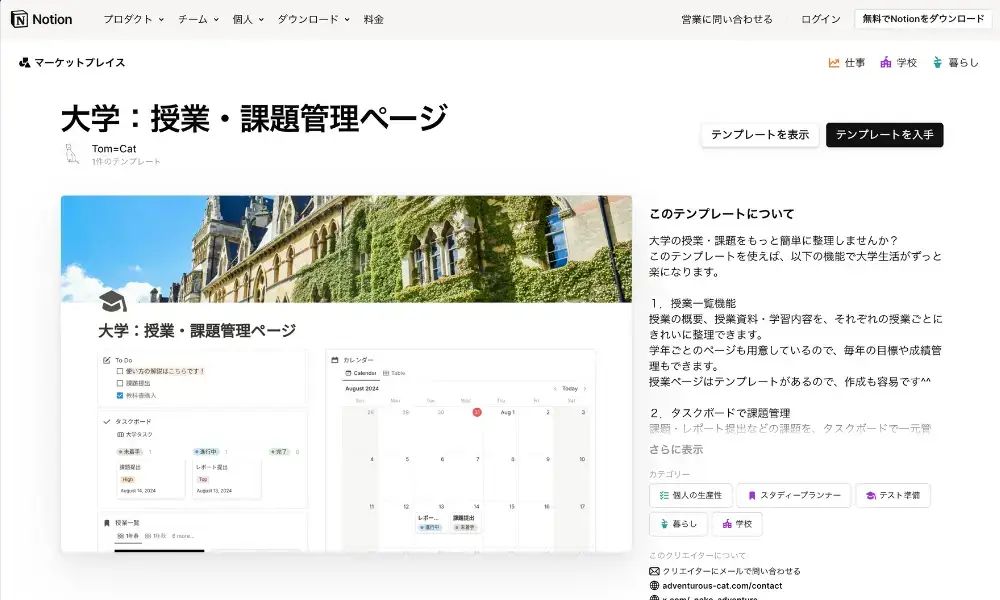Image resolution: width=1000 pixels, height=600 pixels.
Task: Open the ダウンロード dropdown menu
Action: tap(314, 19)
